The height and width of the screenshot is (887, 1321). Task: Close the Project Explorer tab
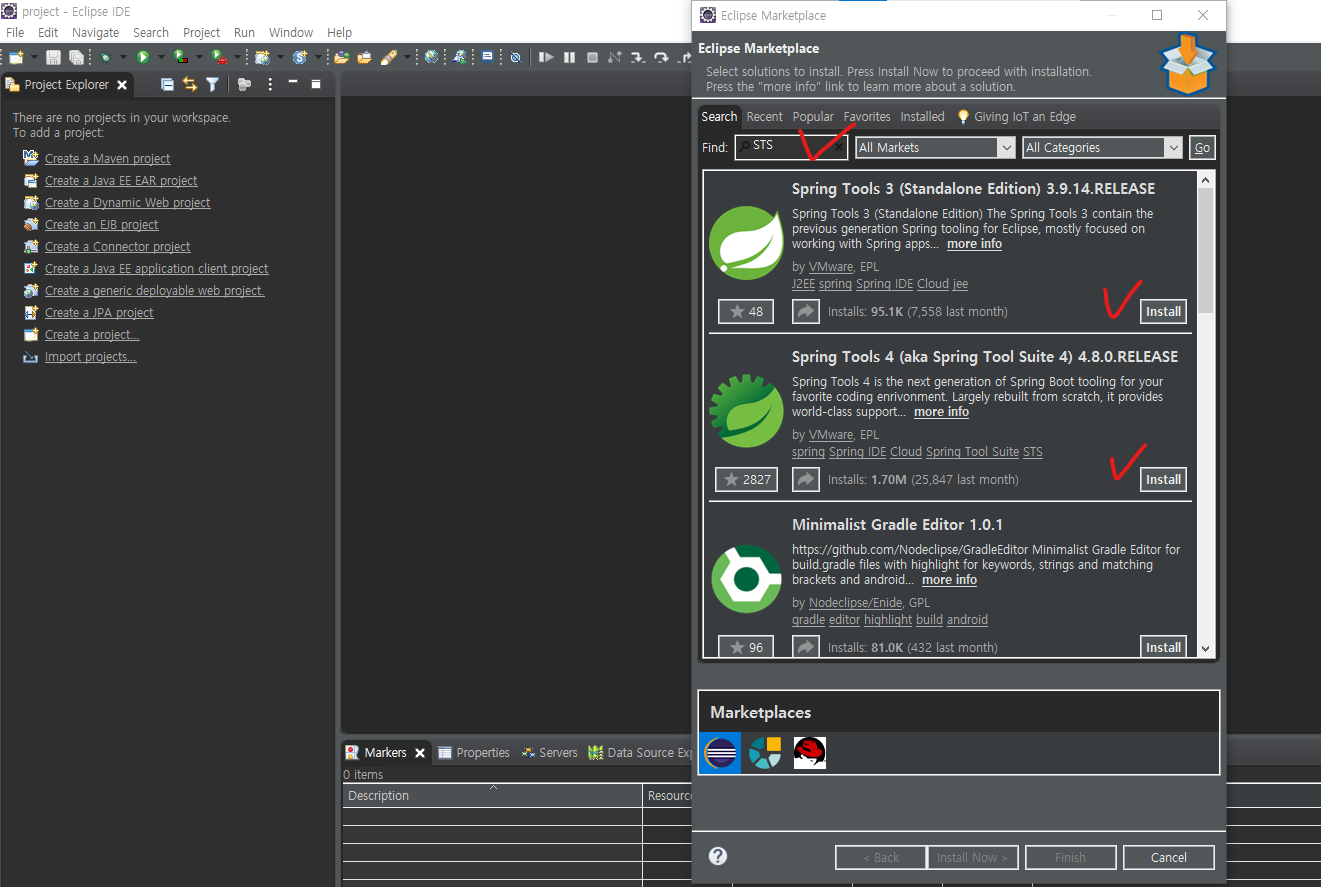[122, 85]
